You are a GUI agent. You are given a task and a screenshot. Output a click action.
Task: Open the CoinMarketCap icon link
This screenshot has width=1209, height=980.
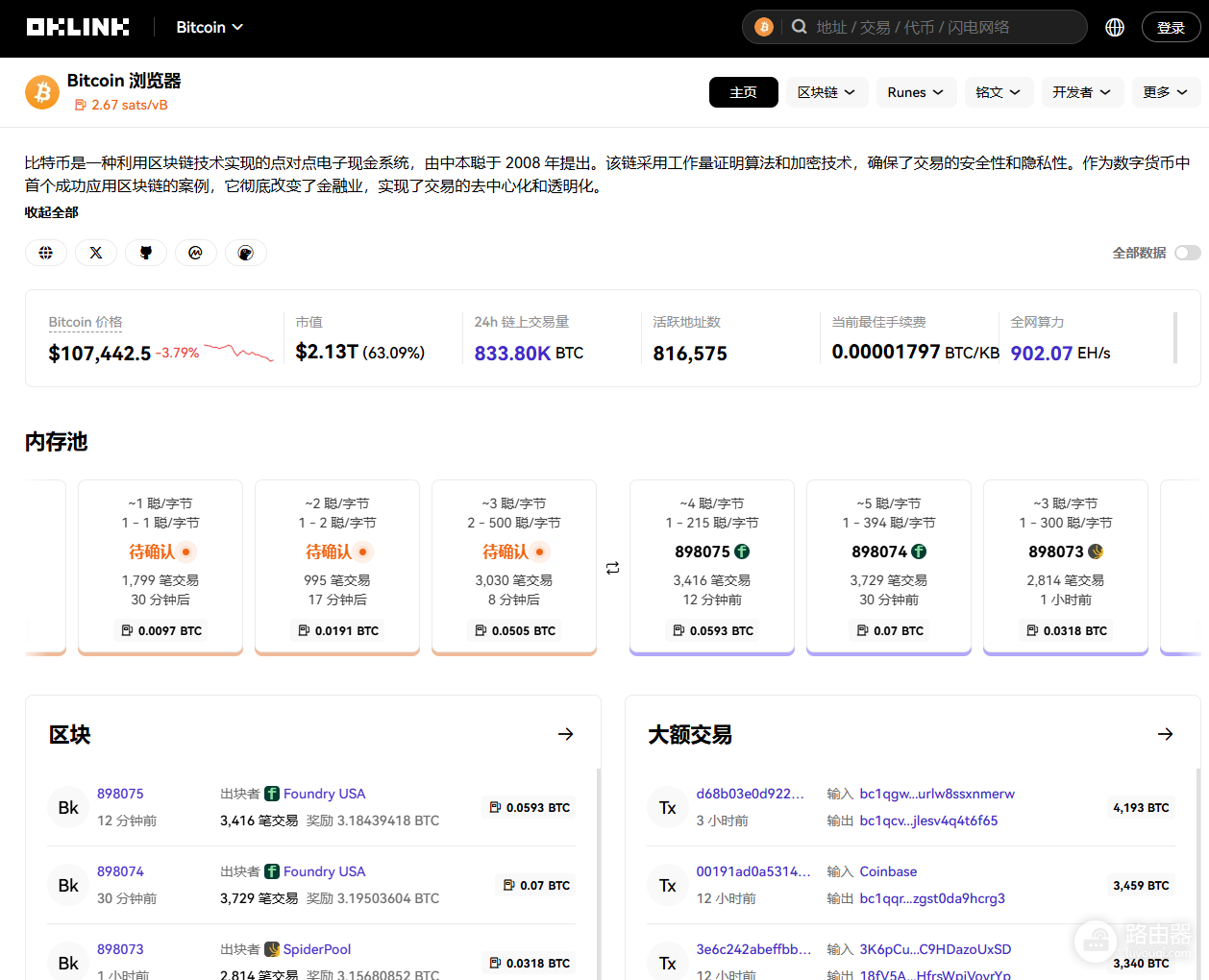(196, 253)
